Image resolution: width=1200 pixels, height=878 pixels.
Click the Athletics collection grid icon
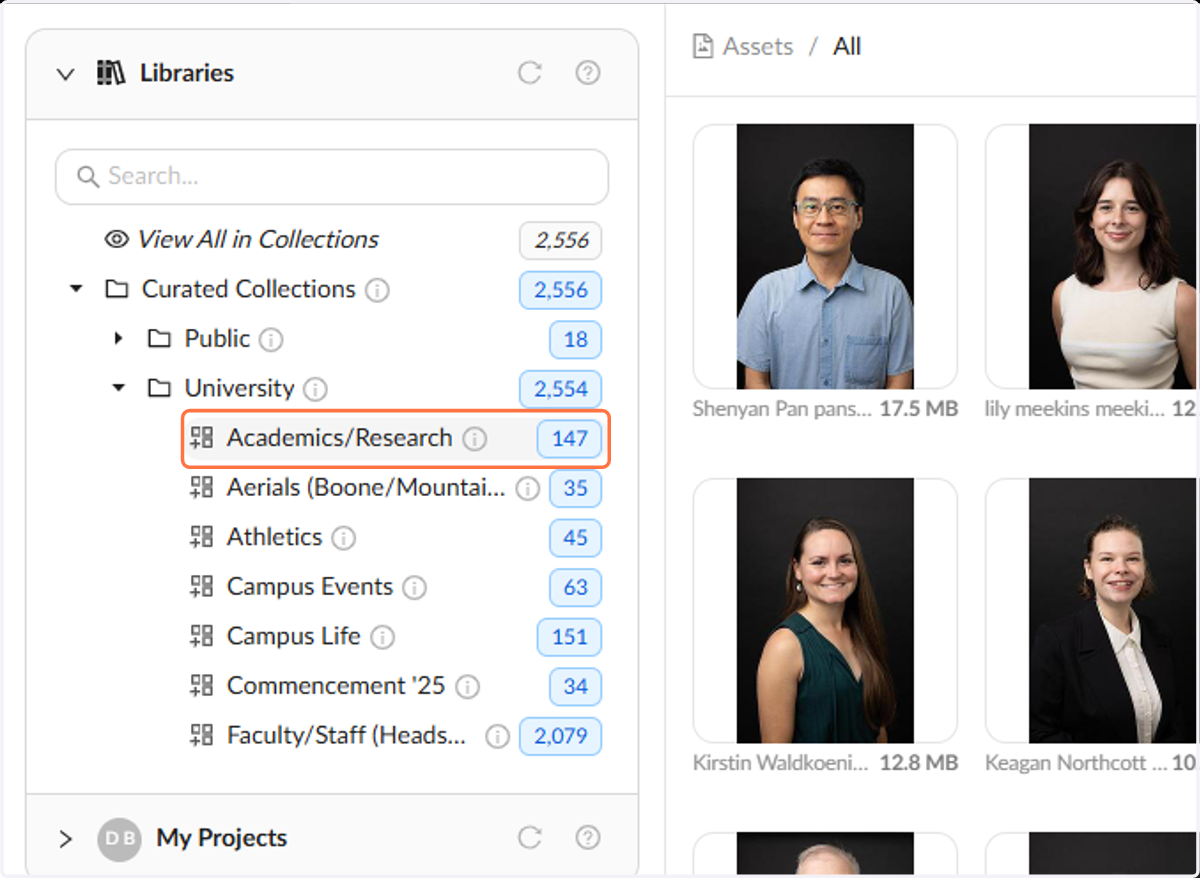(201, 537)
